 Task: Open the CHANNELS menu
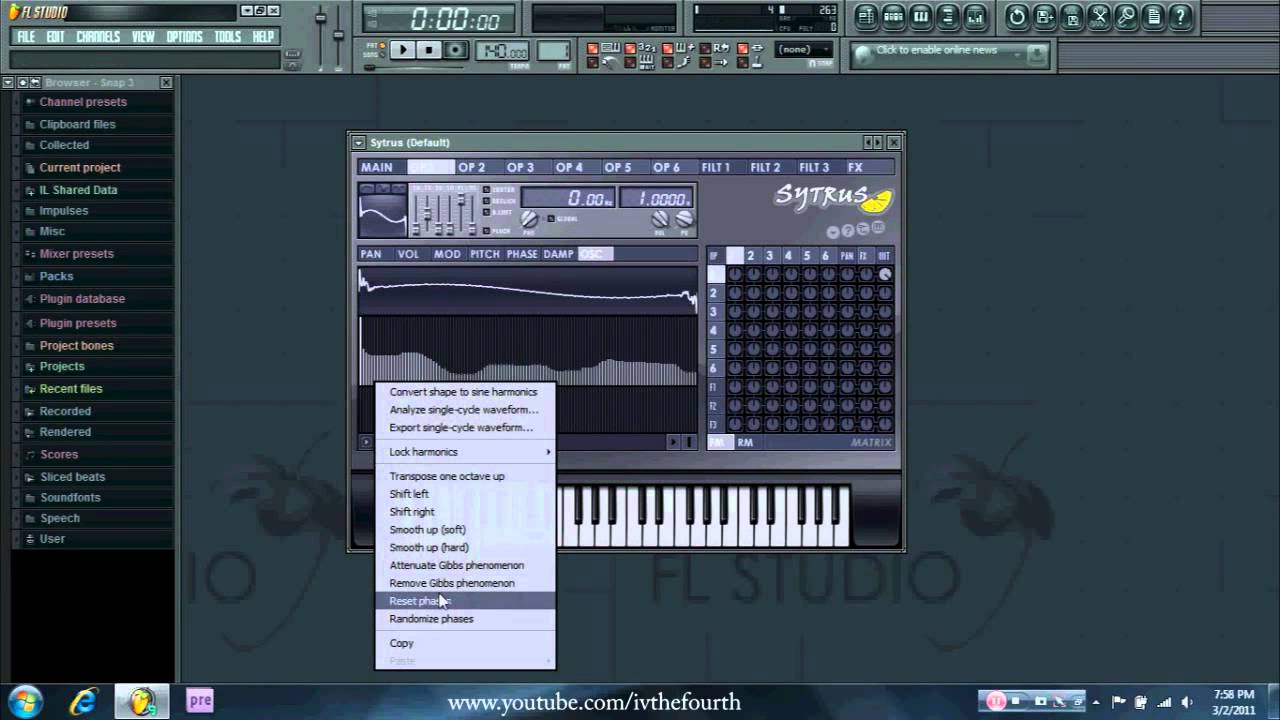coord(98,37)
